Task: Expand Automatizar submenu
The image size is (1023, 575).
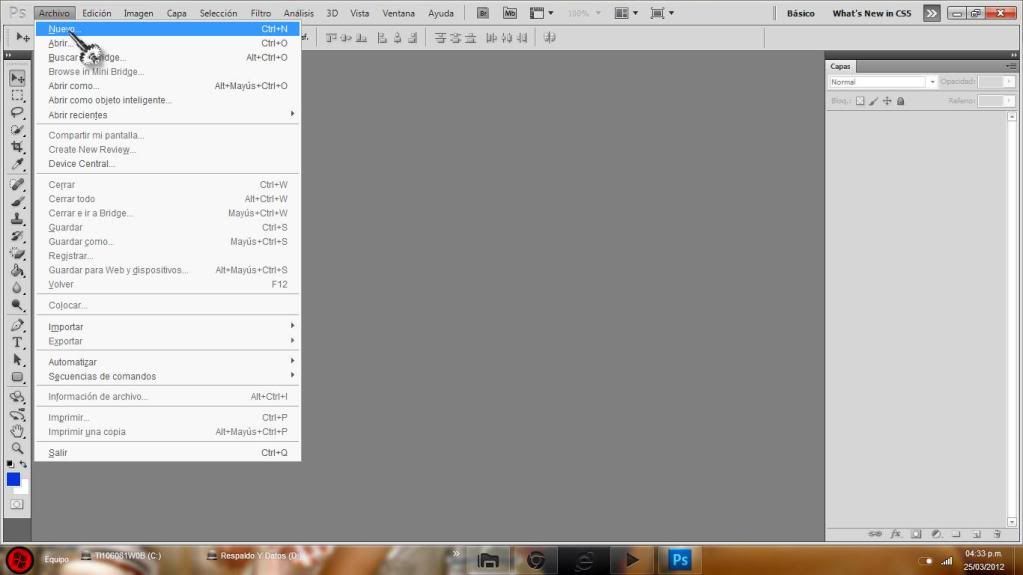Action: 168,362
